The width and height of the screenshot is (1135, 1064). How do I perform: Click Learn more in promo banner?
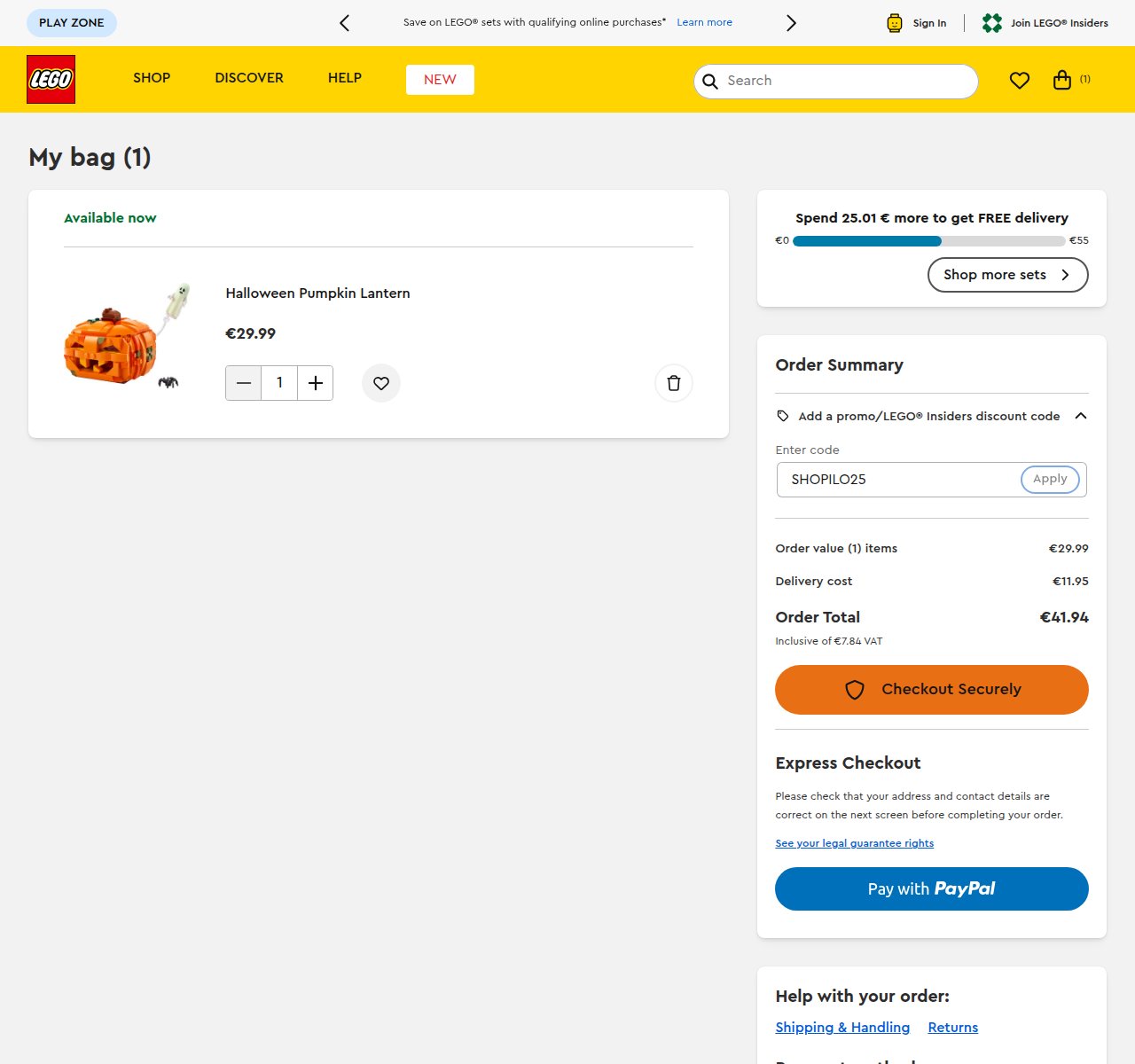(705, 23)
